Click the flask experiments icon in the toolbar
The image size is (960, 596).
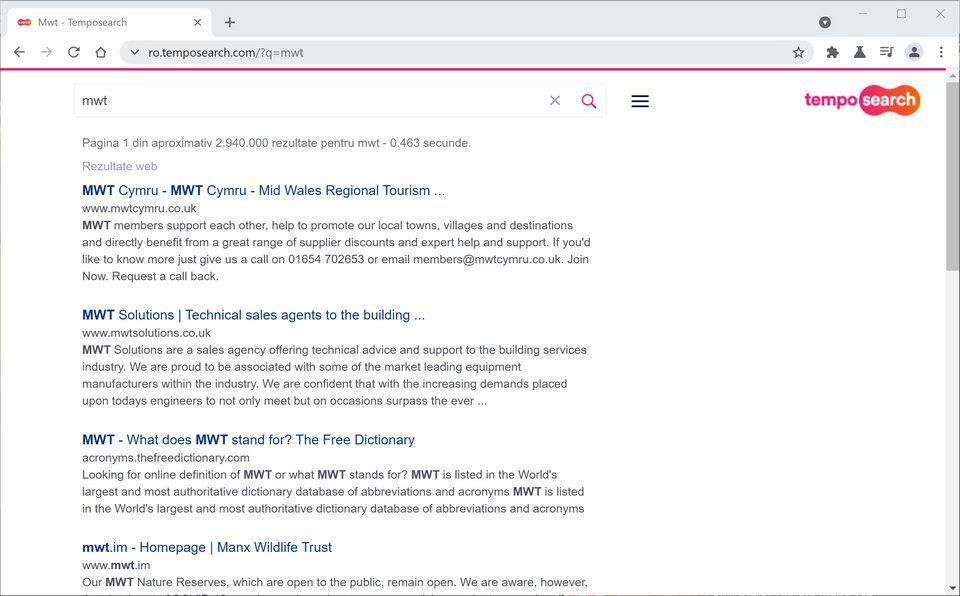[859, 52]
